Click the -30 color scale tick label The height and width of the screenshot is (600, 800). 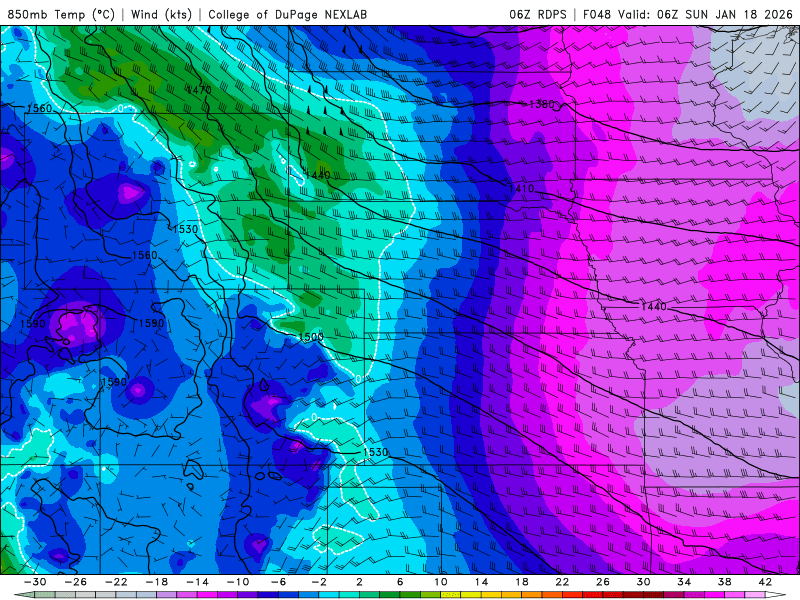point(35,582)
